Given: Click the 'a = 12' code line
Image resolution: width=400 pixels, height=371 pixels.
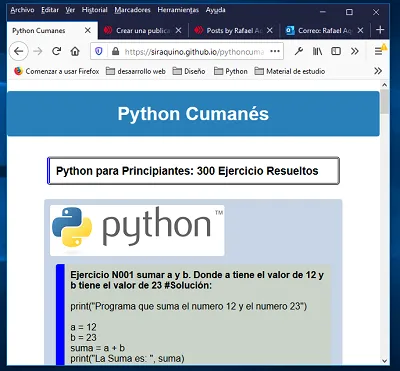Looking at the screenshot, I should (x=83, y=327).
